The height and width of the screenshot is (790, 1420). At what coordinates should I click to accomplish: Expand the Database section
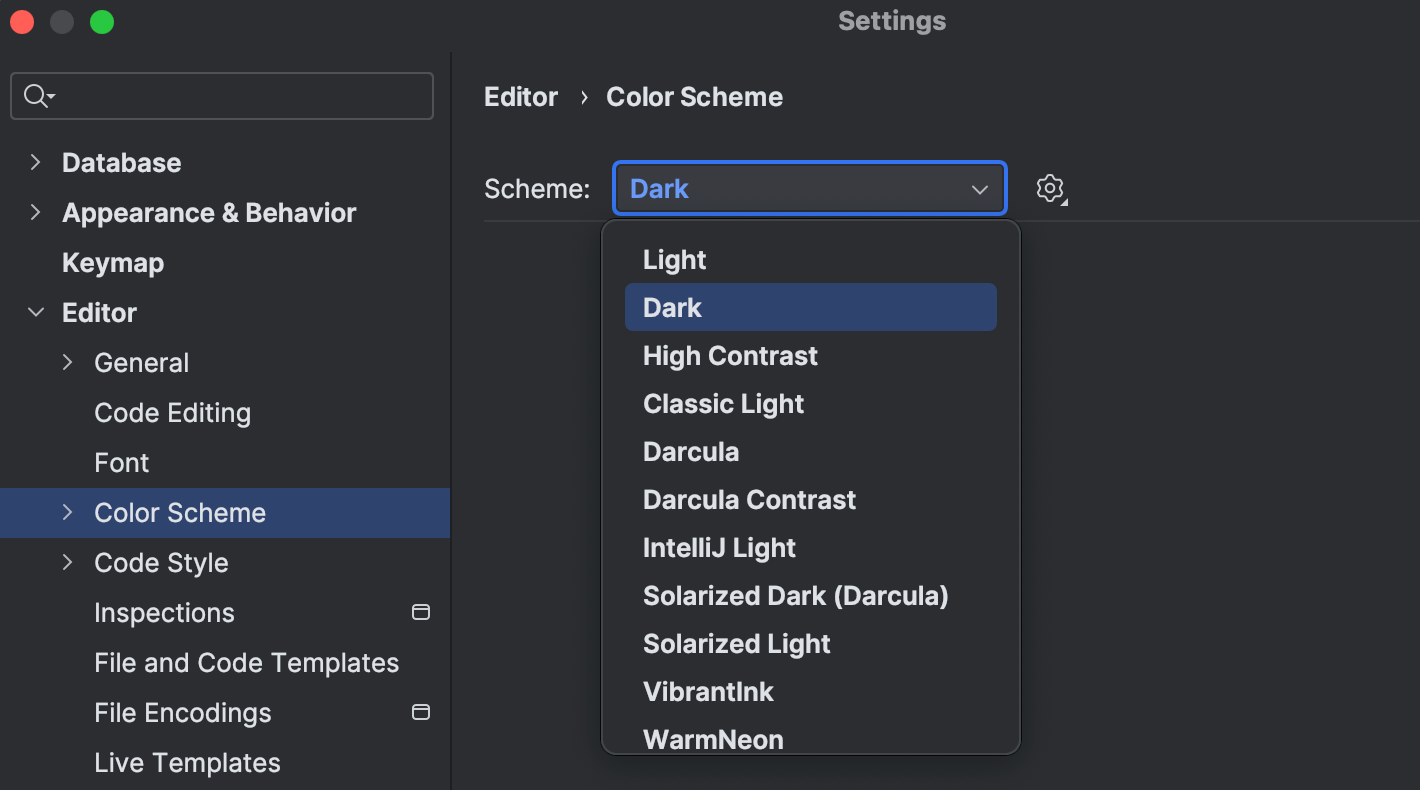point(36,162)
